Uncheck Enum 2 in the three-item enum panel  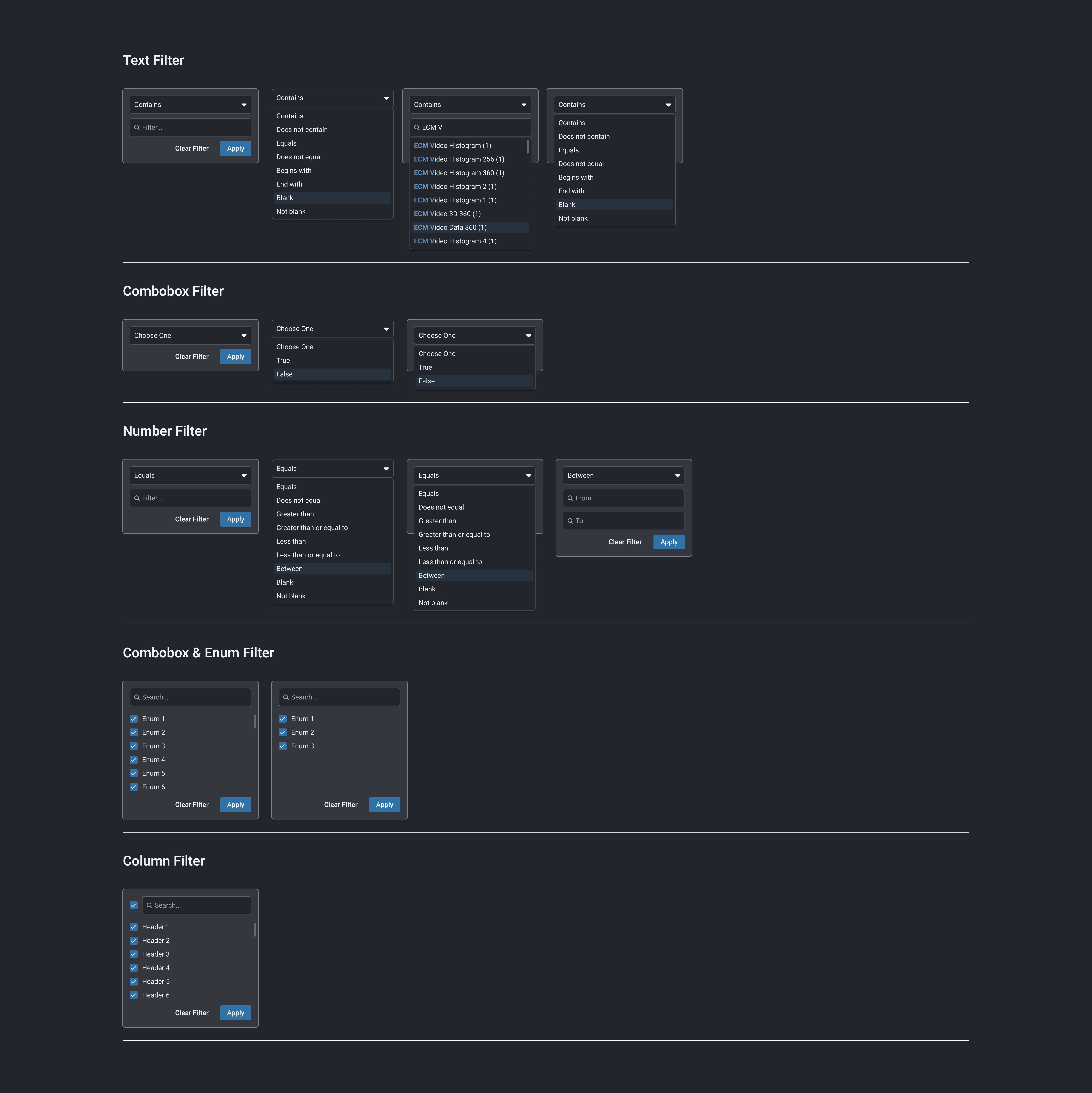click(282, 733)
